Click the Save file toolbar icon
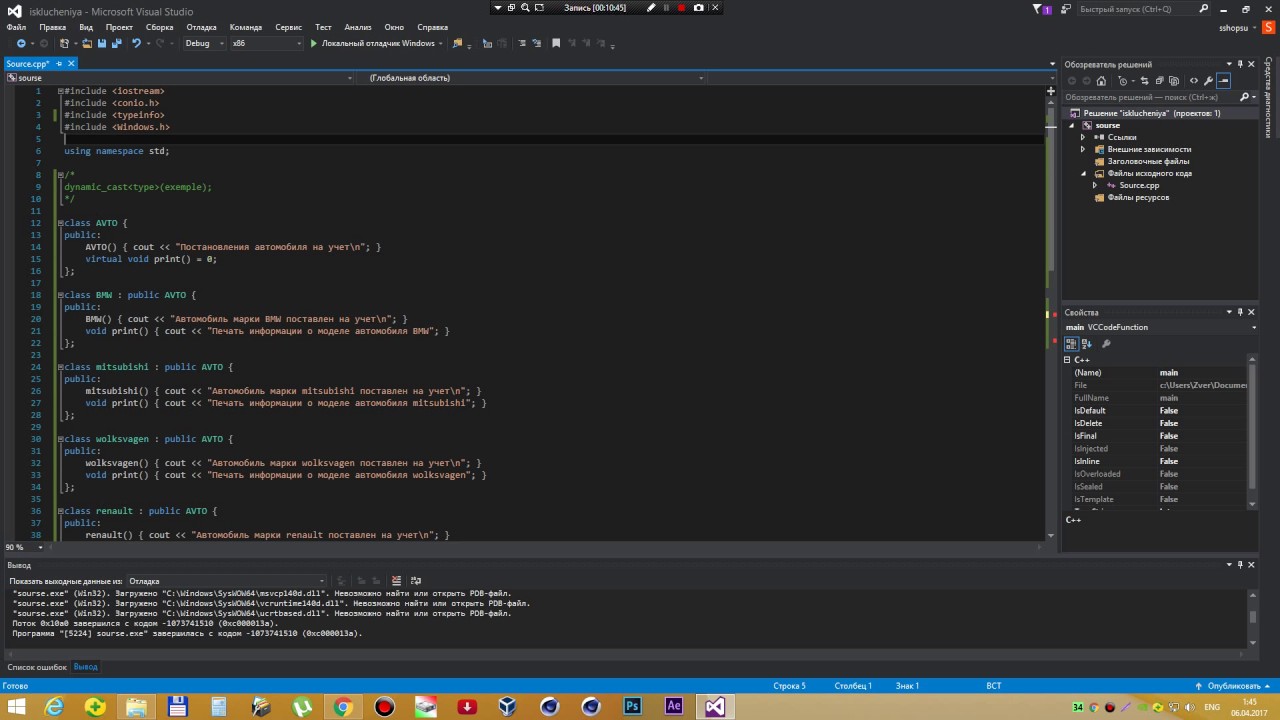 pyautogui.click(x=102, y=44)
